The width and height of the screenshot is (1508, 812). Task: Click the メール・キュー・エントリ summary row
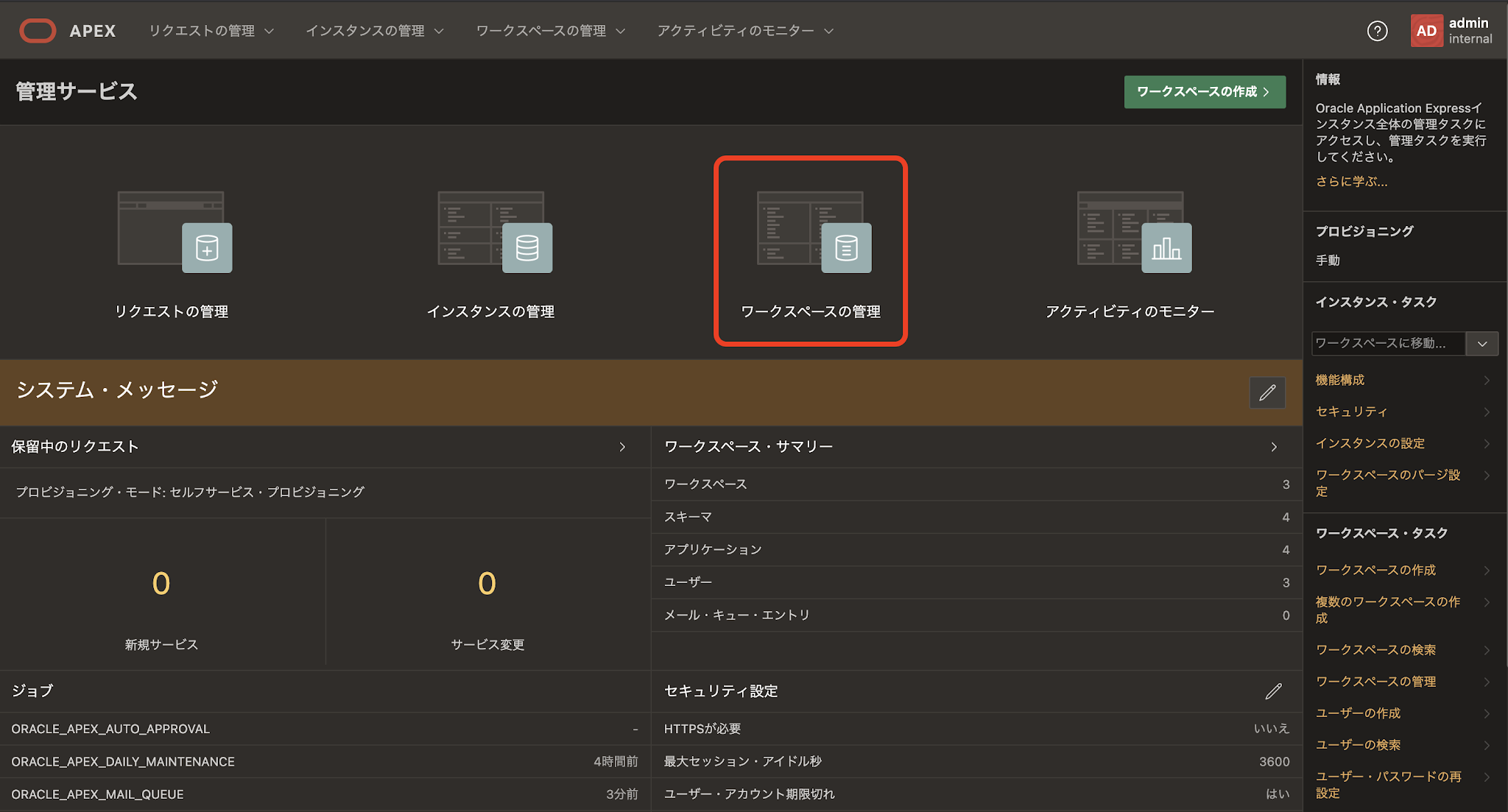point(976,615)
